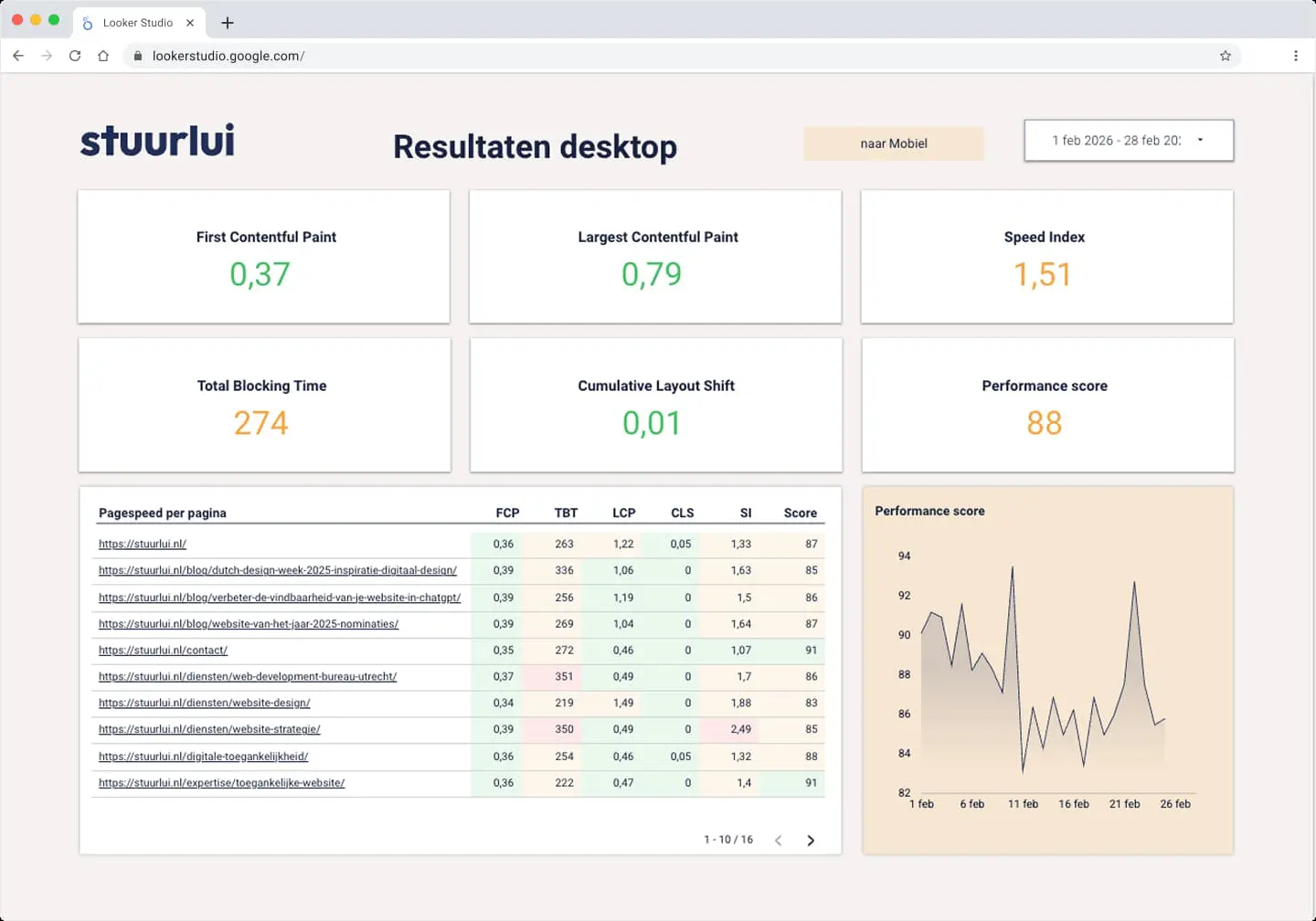Click the forward navigation arrow
This screenshot has width=1316, height=921.
pyautogui.click(x=47, y=56)
